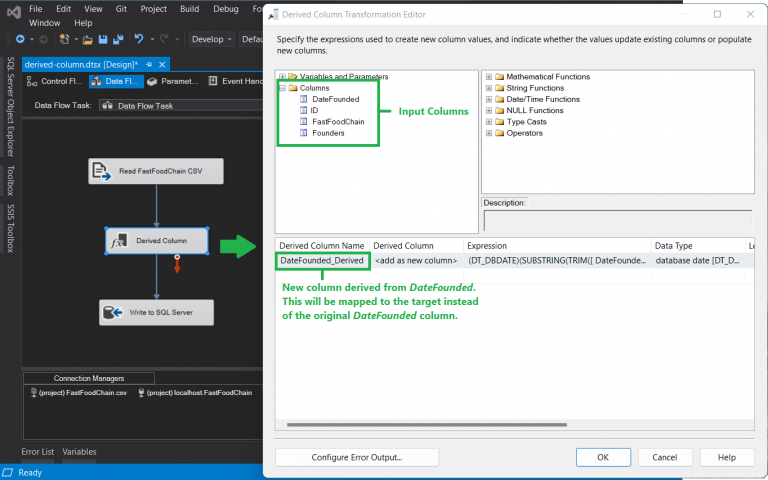
Task: Expand the Mathematical Functions folder
Action: [489, 76]
